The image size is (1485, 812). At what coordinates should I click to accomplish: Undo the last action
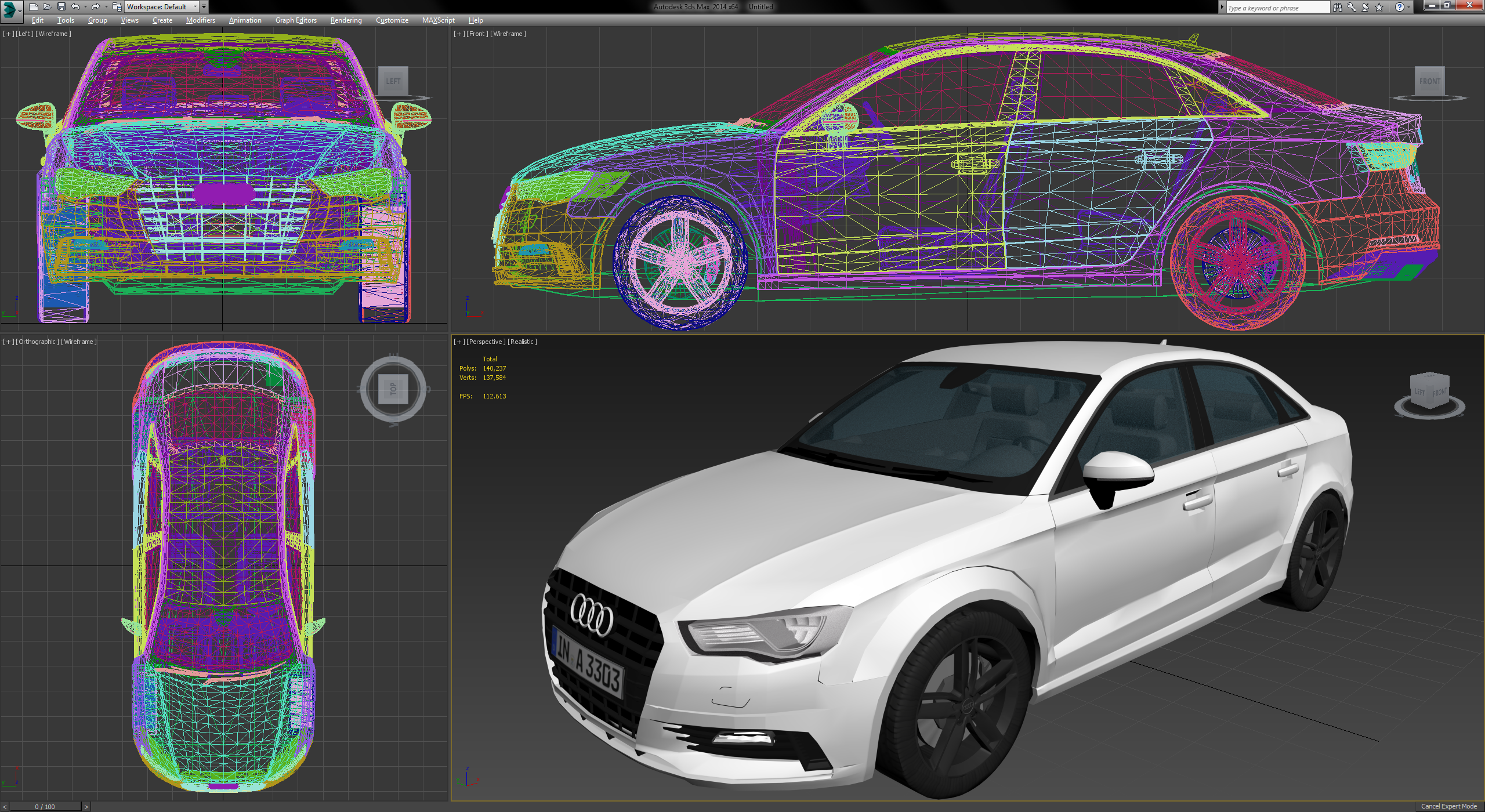pyautogui.click(x=75, y=7)
